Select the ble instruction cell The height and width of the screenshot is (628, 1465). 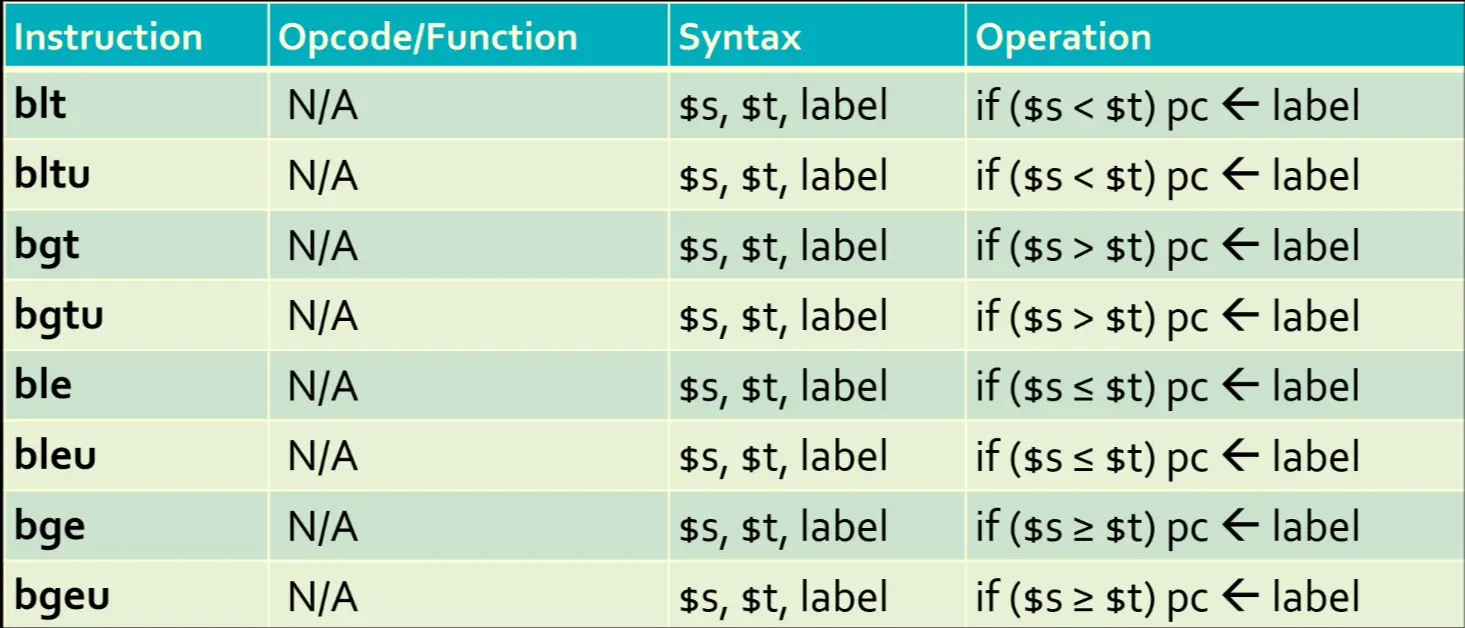pos(43,386)
